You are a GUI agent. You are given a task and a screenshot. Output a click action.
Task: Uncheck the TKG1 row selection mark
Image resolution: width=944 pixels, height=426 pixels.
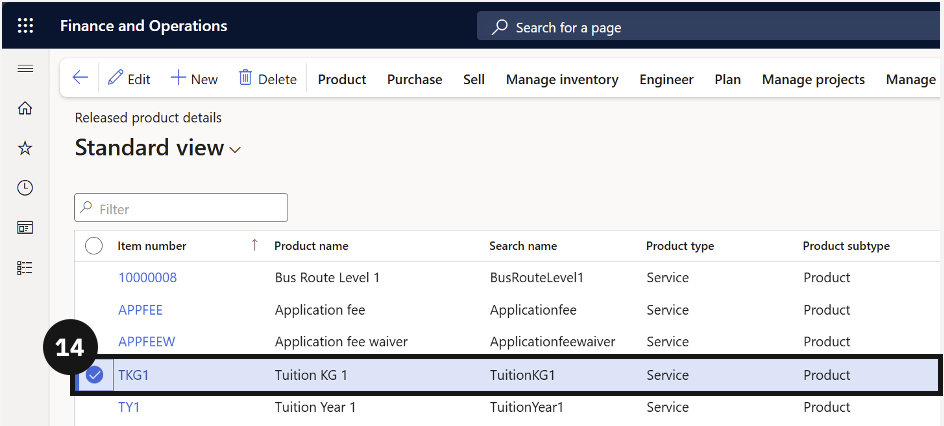point(94,375)
